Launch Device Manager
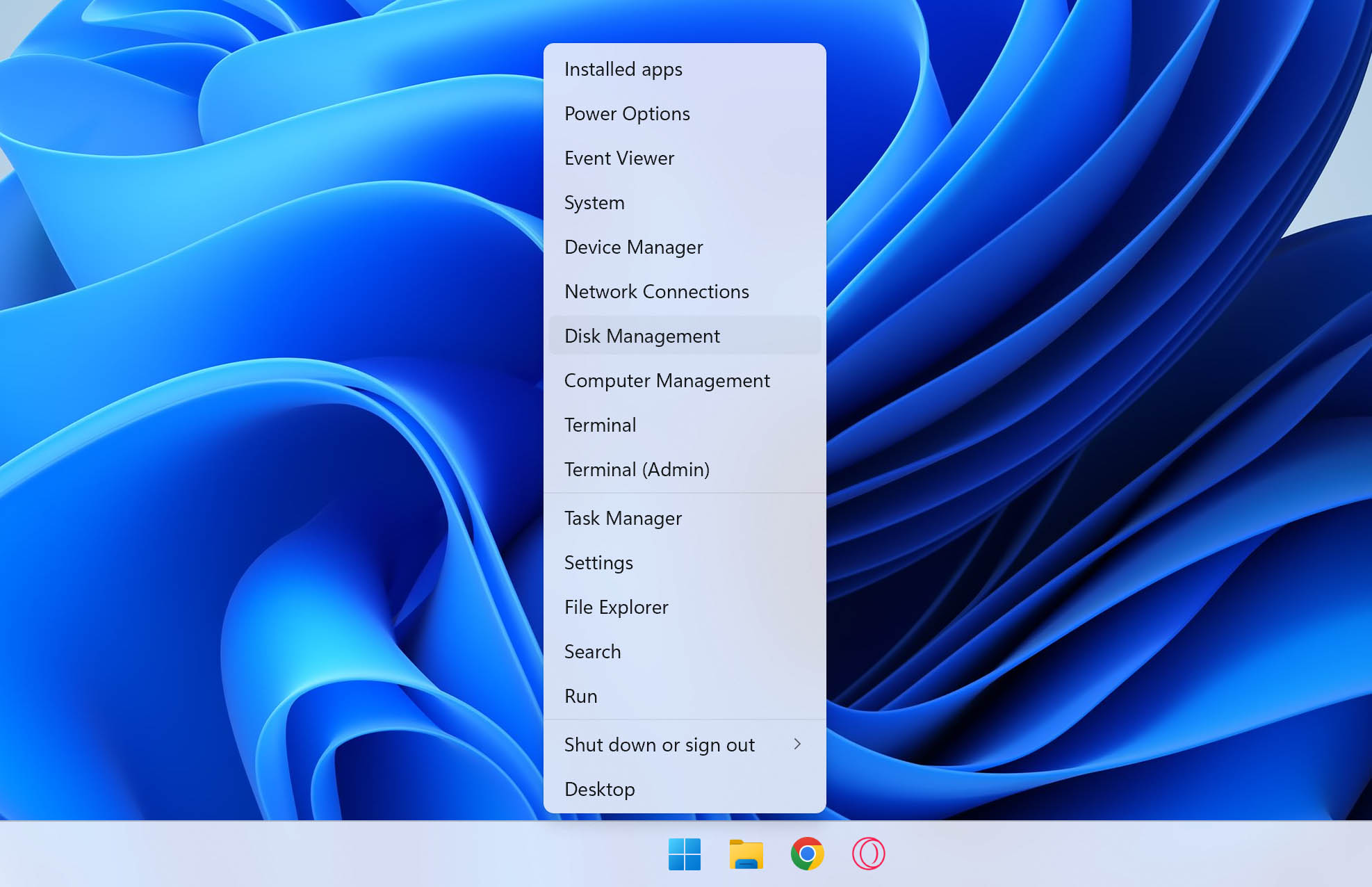This screenshot has height=887, width=1372. pos(633,247)
